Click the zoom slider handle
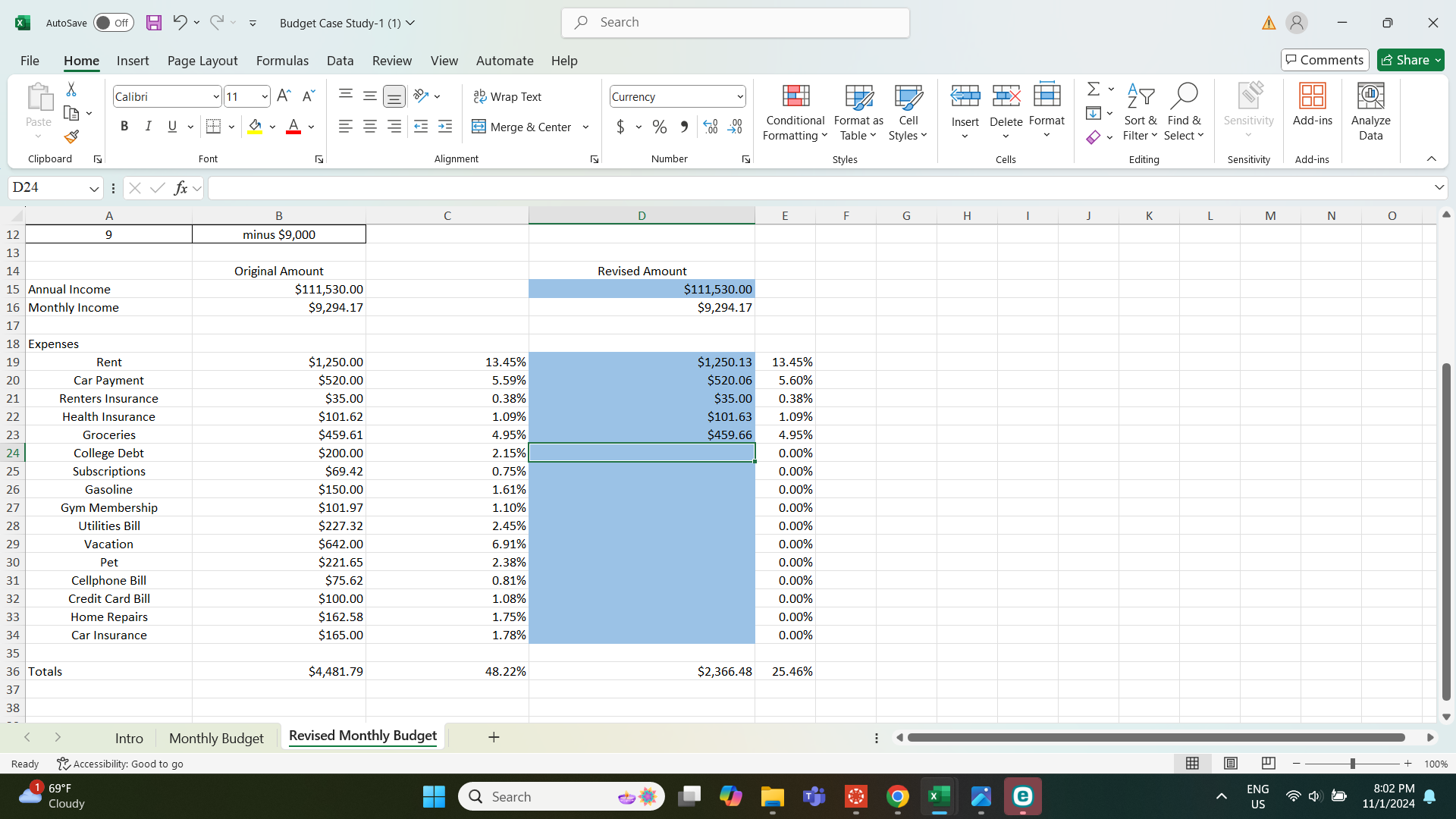This screenshot has width=1456, height=819. pos(1352,764)
